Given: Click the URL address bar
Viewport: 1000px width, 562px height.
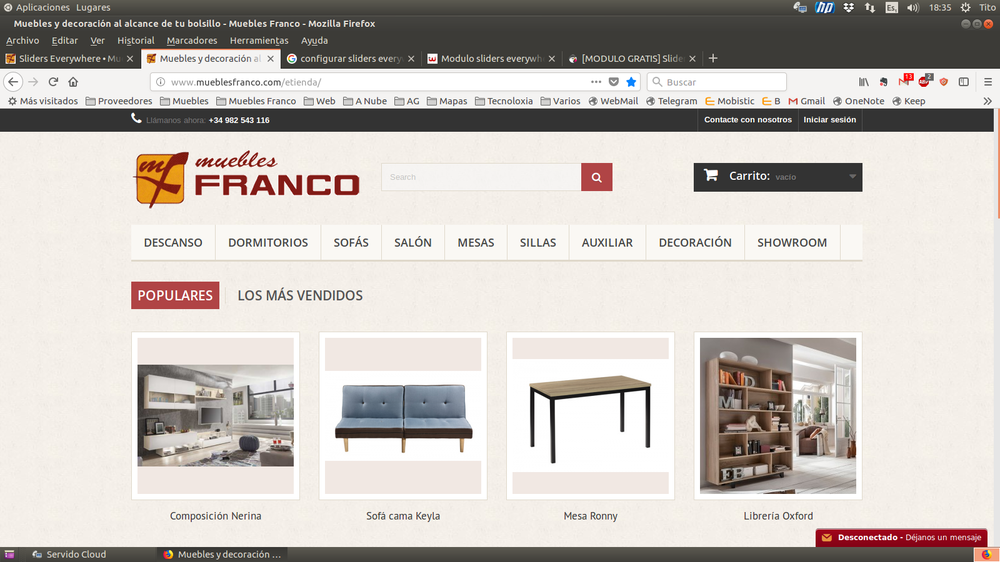Looking at the screenshot, I should [x=376, y=82].
